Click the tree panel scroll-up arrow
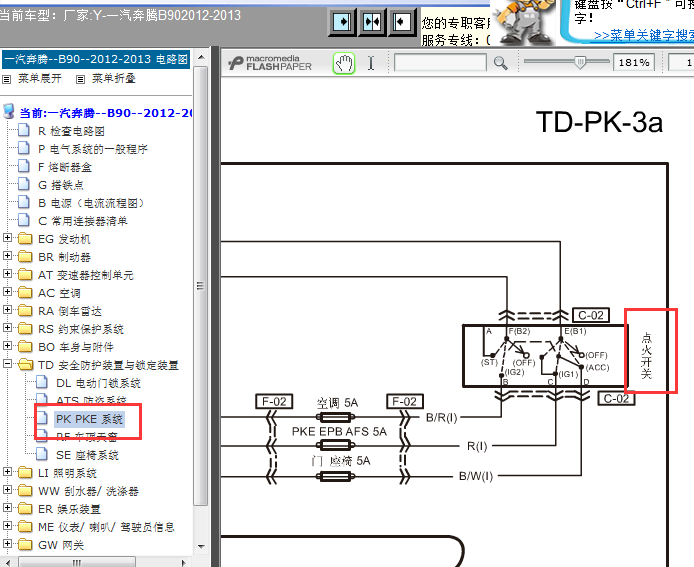Screen dimensions: 694x567 [201, 57]
